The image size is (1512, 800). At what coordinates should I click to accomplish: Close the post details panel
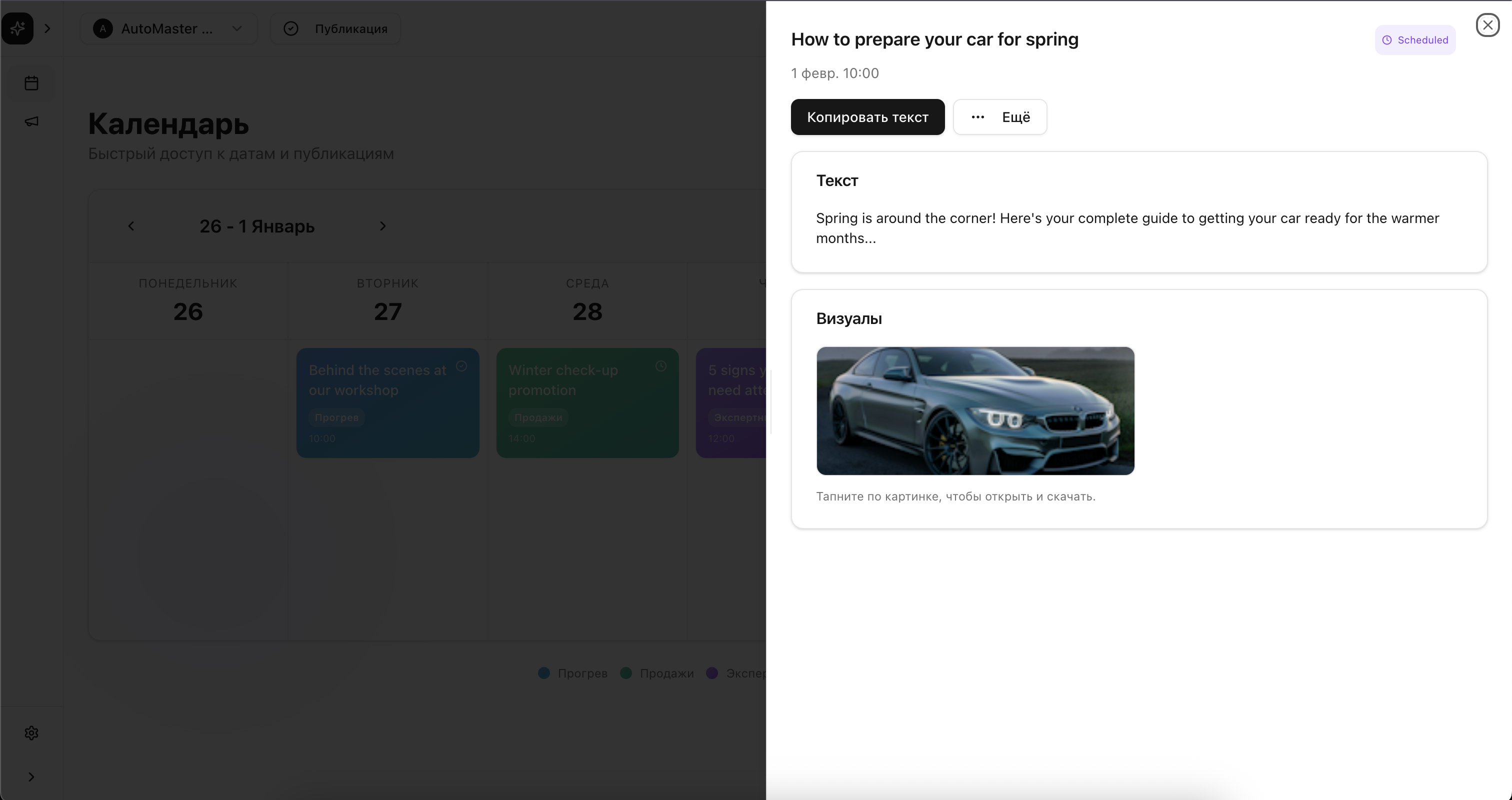tap(1487, 25)
